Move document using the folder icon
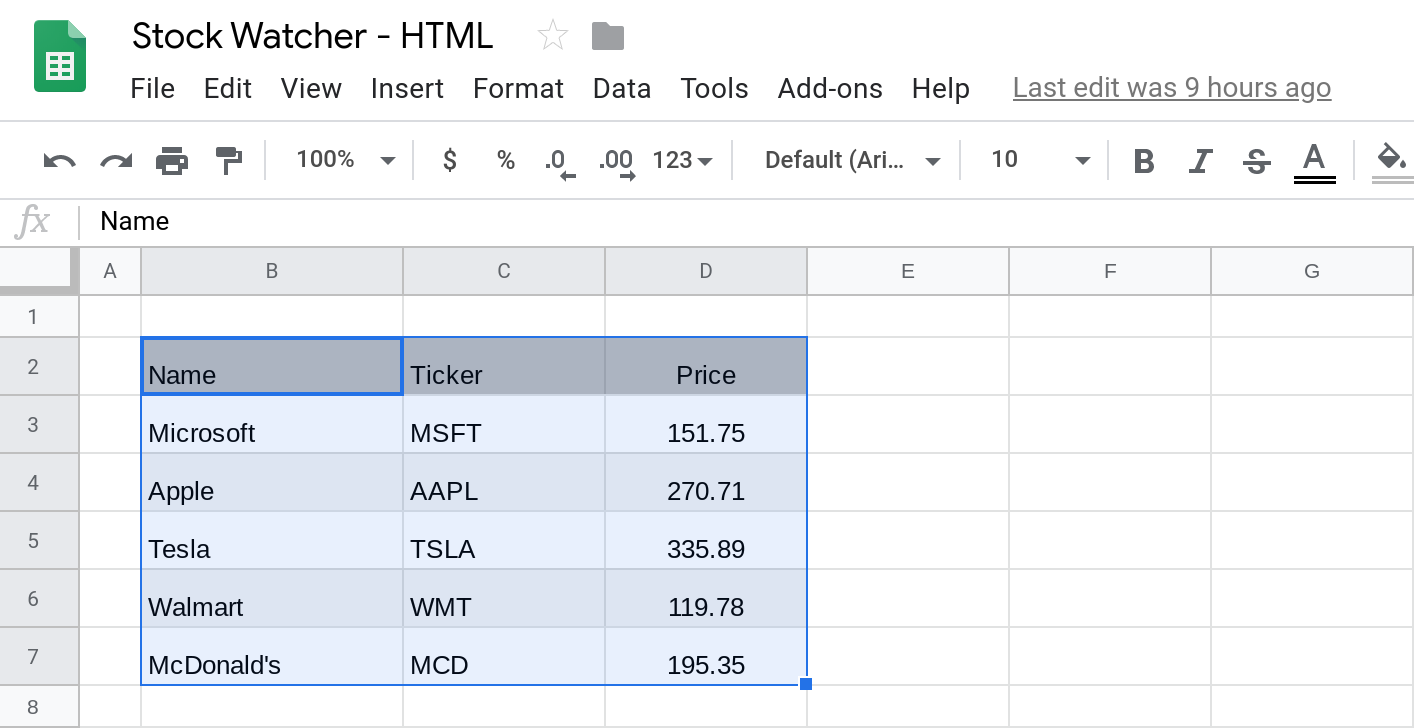This screenshot has width=1414, height=728. click(608, 37)
